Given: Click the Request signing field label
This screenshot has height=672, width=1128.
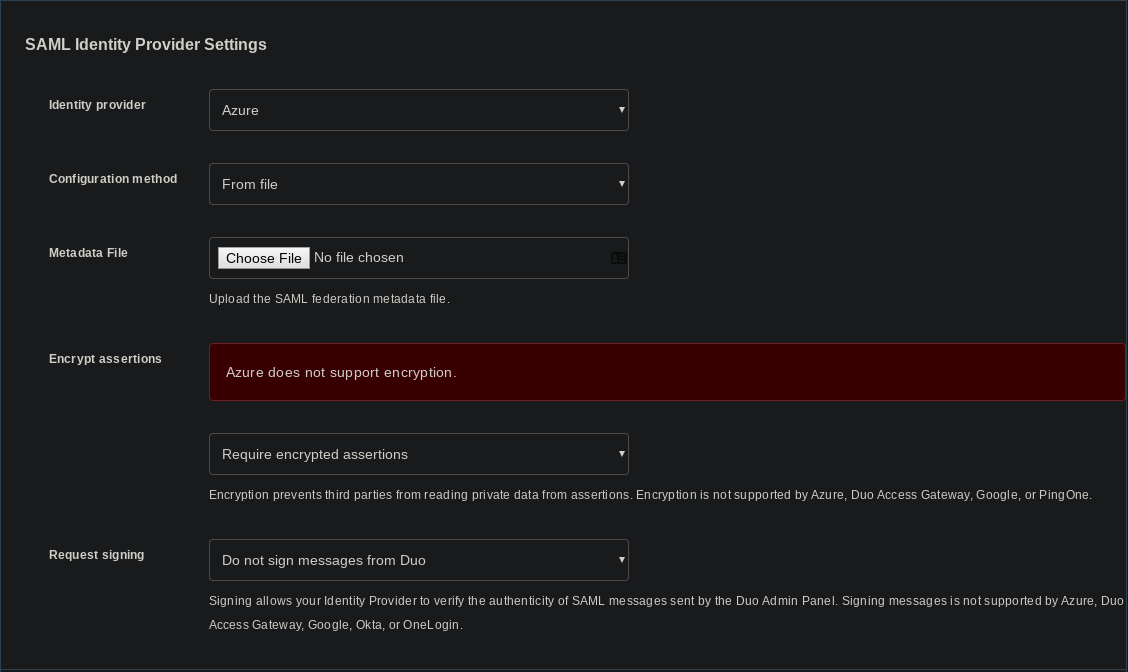Looking at the screenshot, I should coord(96,555).
